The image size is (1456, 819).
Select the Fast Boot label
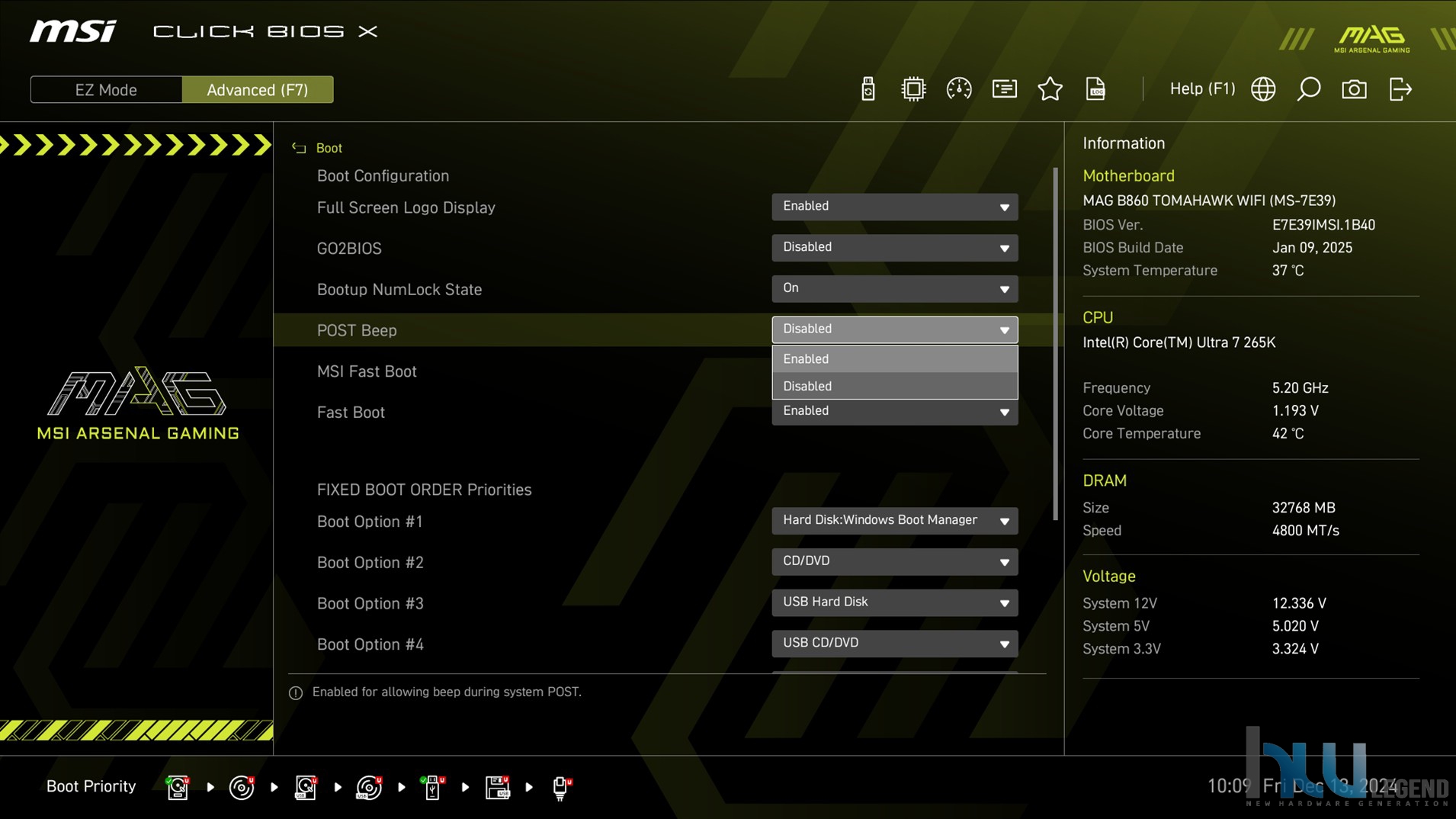pyautogui.click(x=351, y=413)
